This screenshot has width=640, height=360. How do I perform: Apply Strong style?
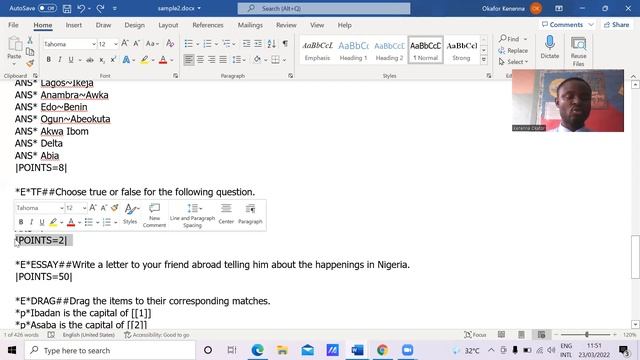(461, 50)
